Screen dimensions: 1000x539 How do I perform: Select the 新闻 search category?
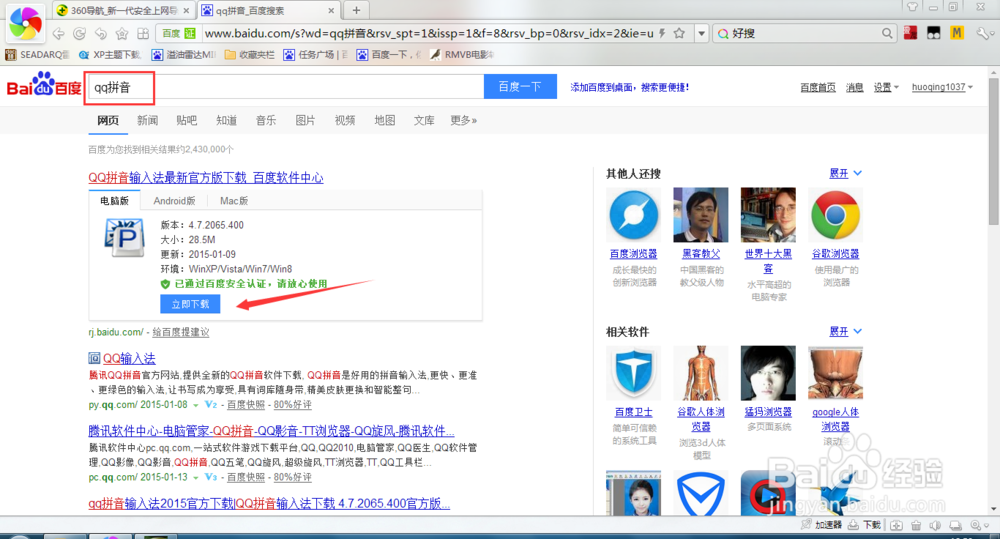pyautogui.click(x=147, y=120)
